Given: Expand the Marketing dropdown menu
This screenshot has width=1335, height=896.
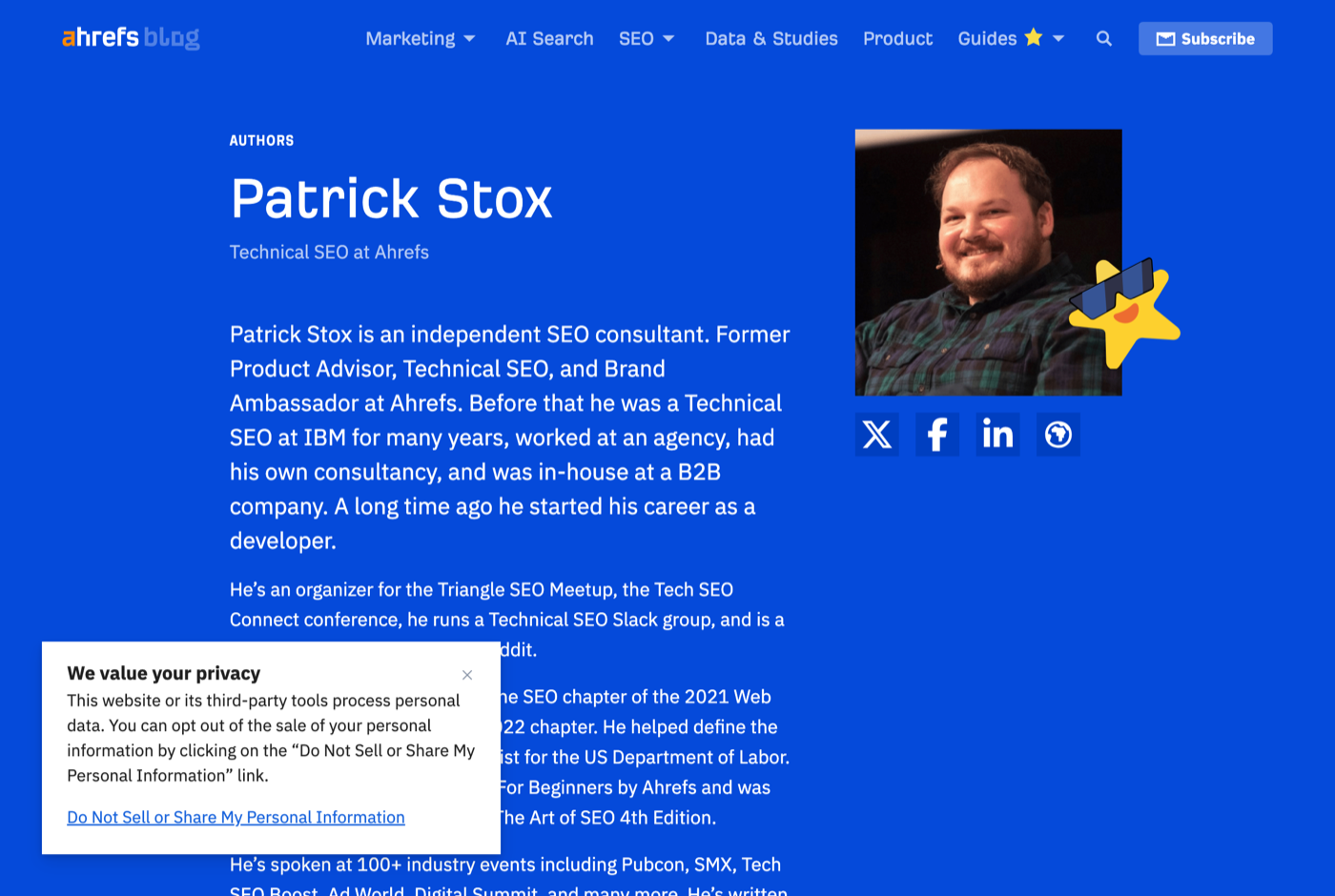Looking at the screenshot, I should (421, 39).
